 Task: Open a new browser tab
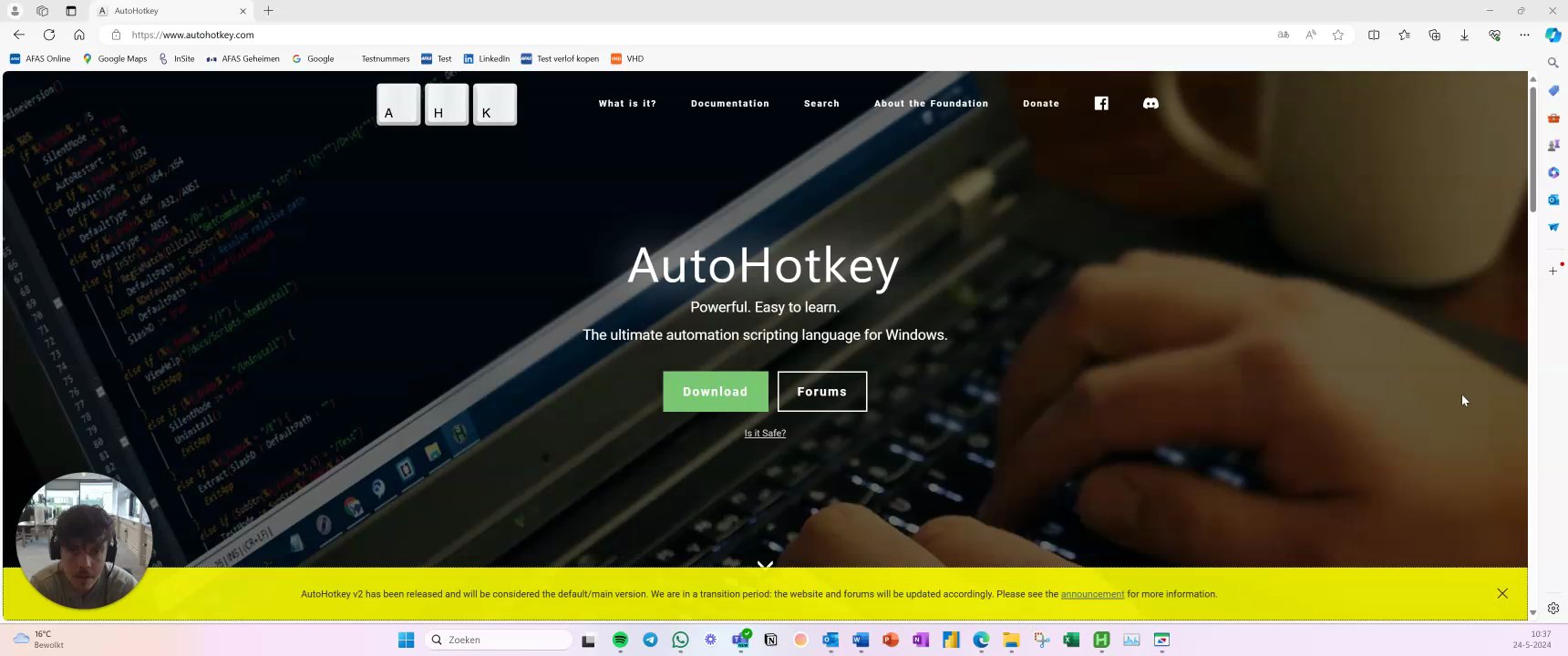click(268, 11)
